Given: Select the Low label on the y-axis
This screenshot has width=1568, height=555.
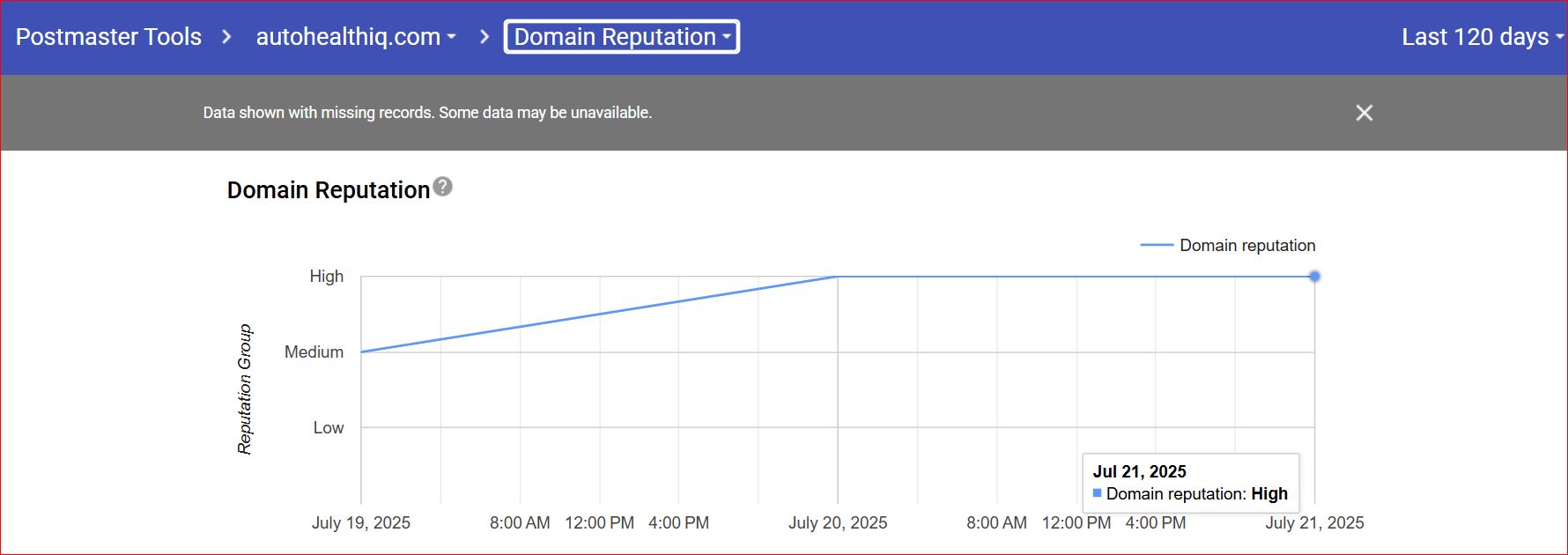Looking at the screenshot, I should pyautogui.click(x=328, y=428).
